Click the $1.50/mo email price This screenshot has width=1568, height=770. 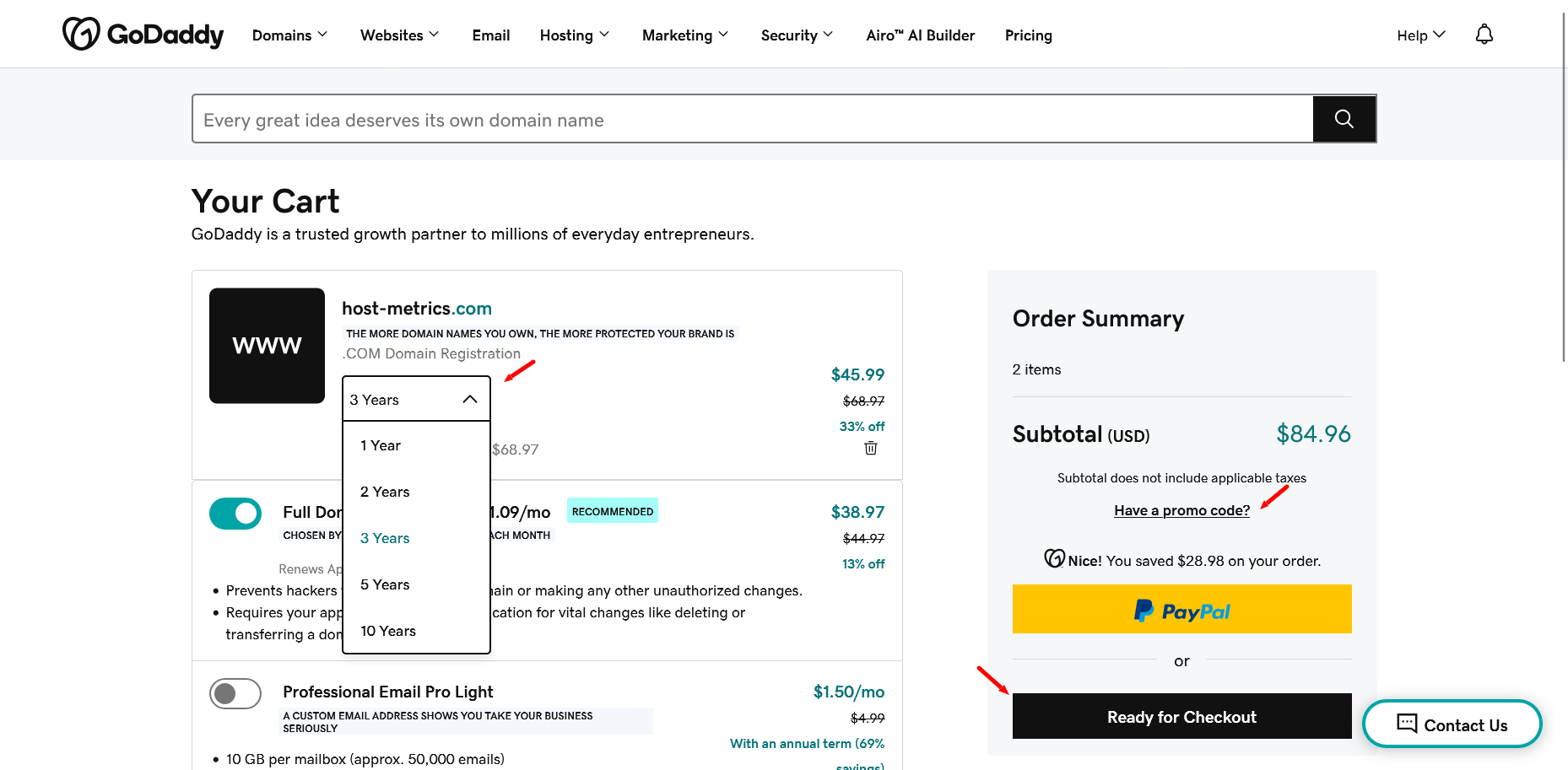[849, 692]
